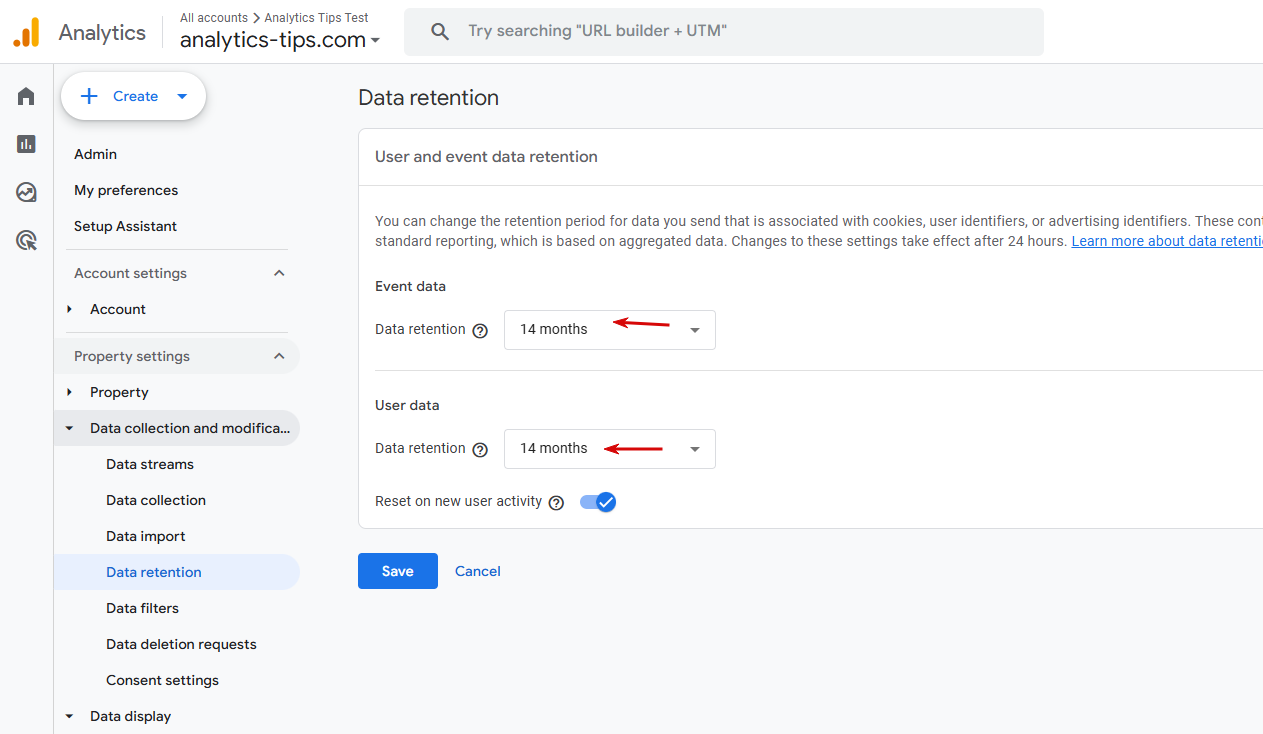Open help icon beside Reset on new user activity

tap(556, 503)
